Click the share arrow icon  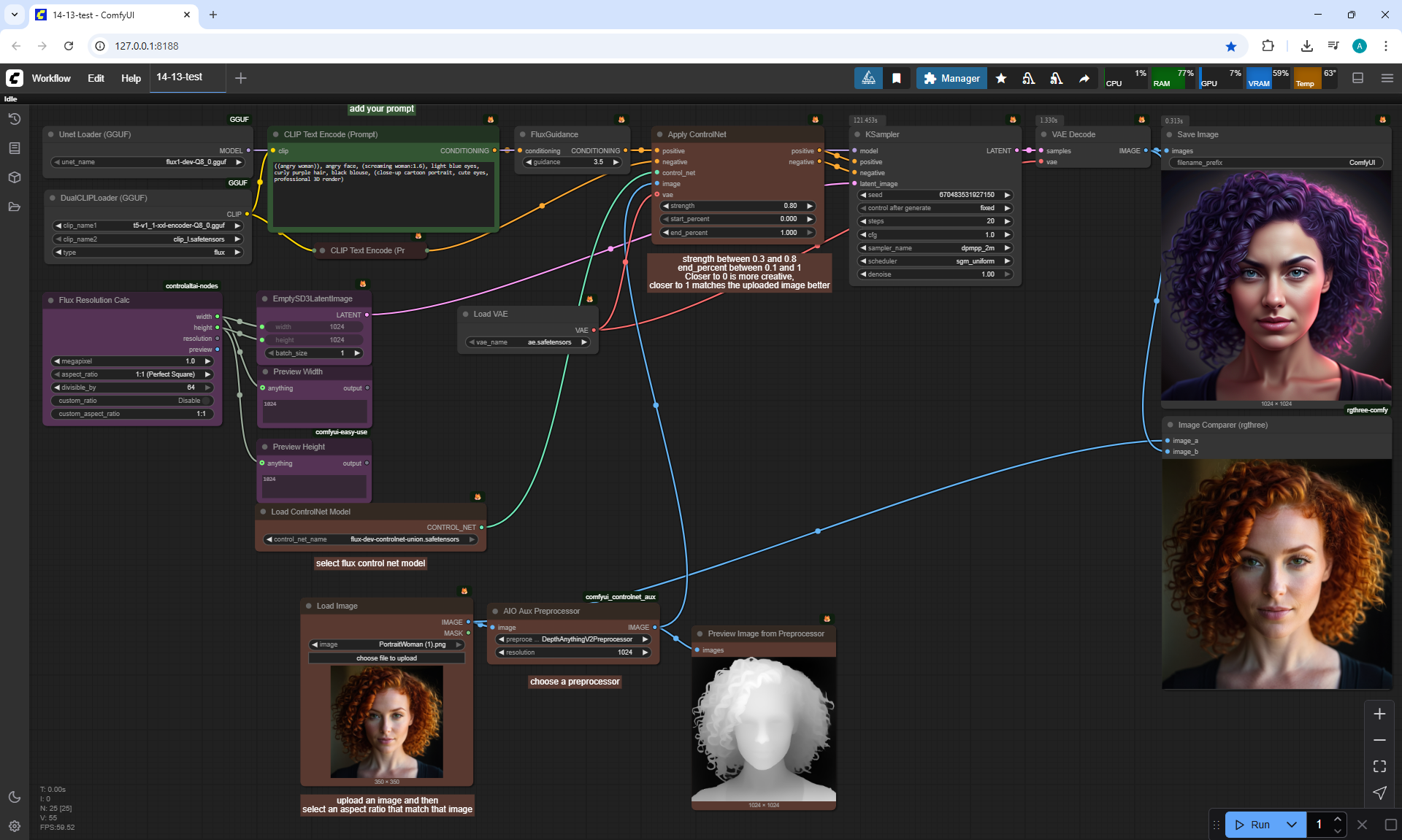click(x=1084, y=78)
